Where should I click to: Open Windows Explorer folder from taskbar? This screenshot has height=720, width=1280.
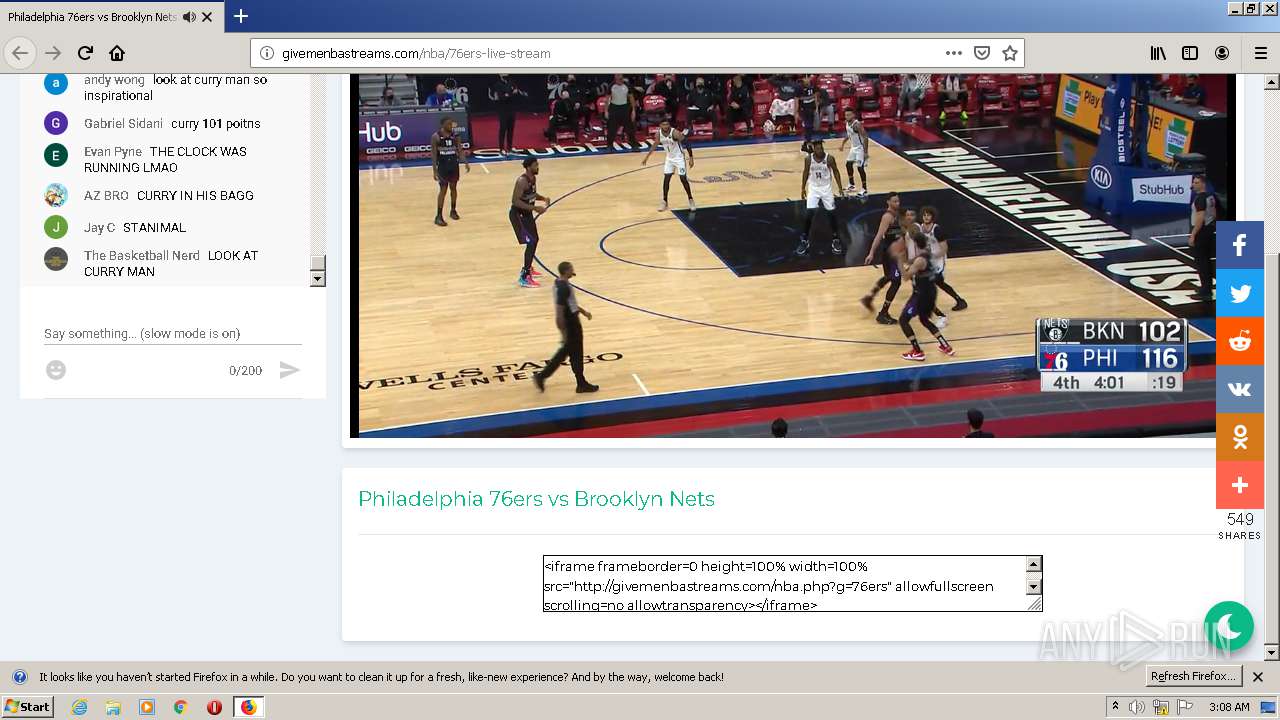click(113, 707)
